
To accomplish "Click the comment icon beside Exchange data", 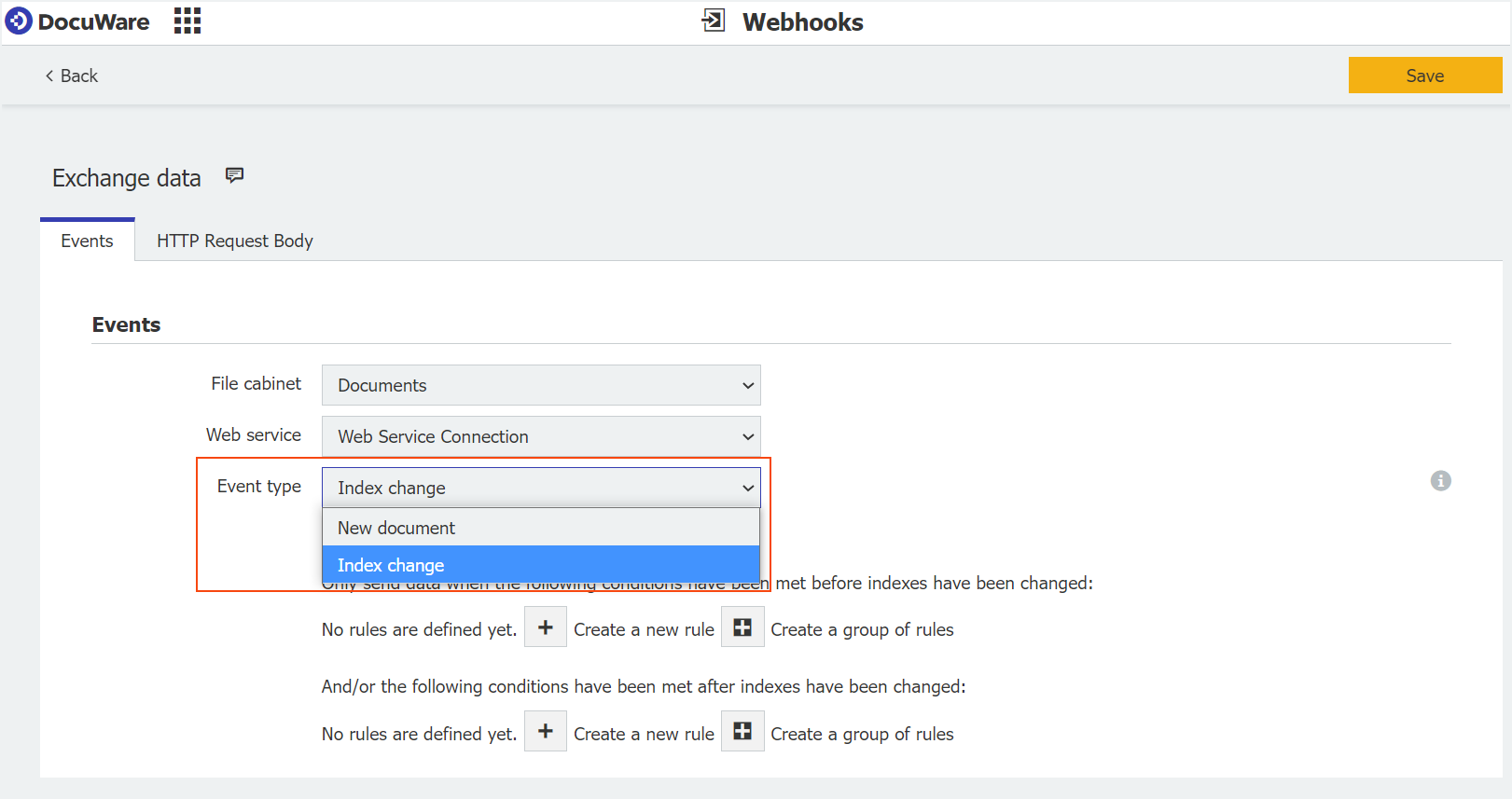I will (x=234, y=175).
